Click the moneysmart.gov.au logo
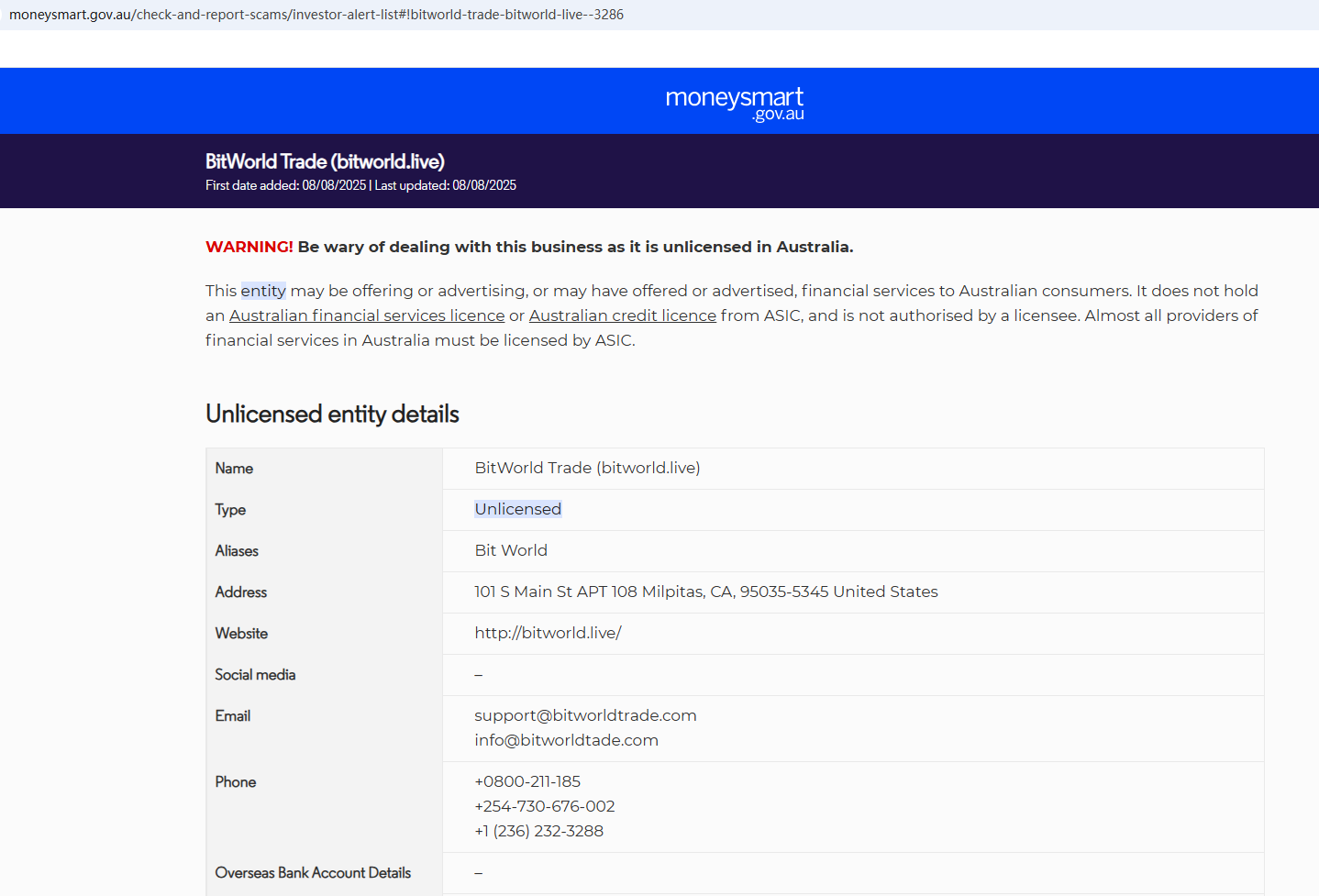Viewport: 1319px width, 896px height. pyautogui.click(x=734, y=103)
